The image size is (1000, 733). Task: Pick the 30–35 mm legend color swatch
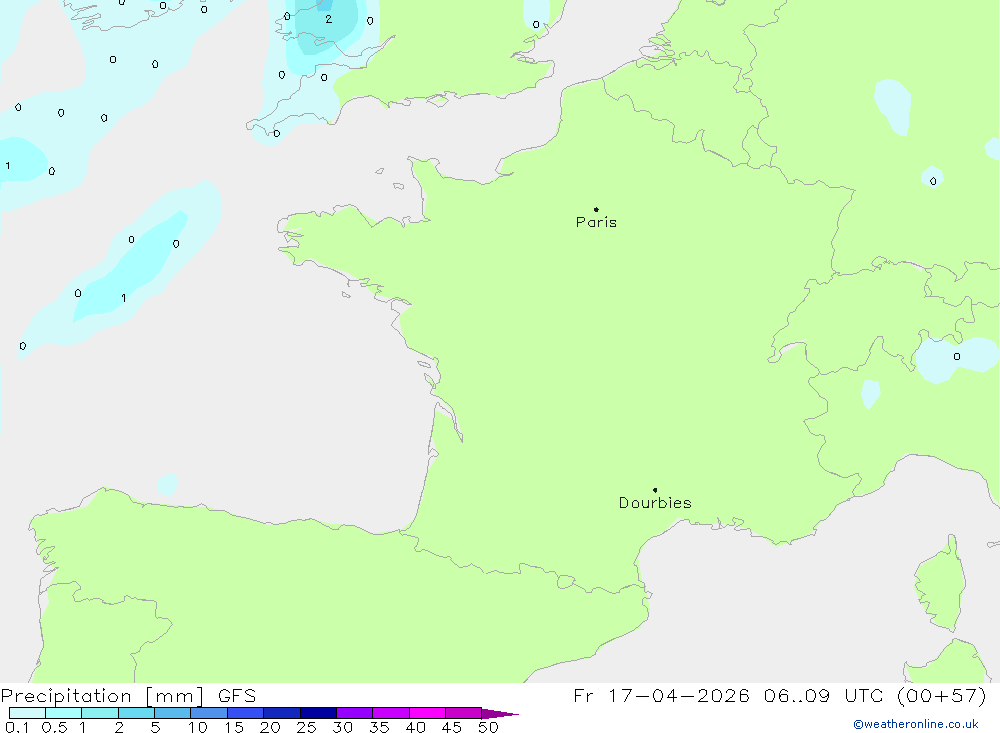pos(355,713)
